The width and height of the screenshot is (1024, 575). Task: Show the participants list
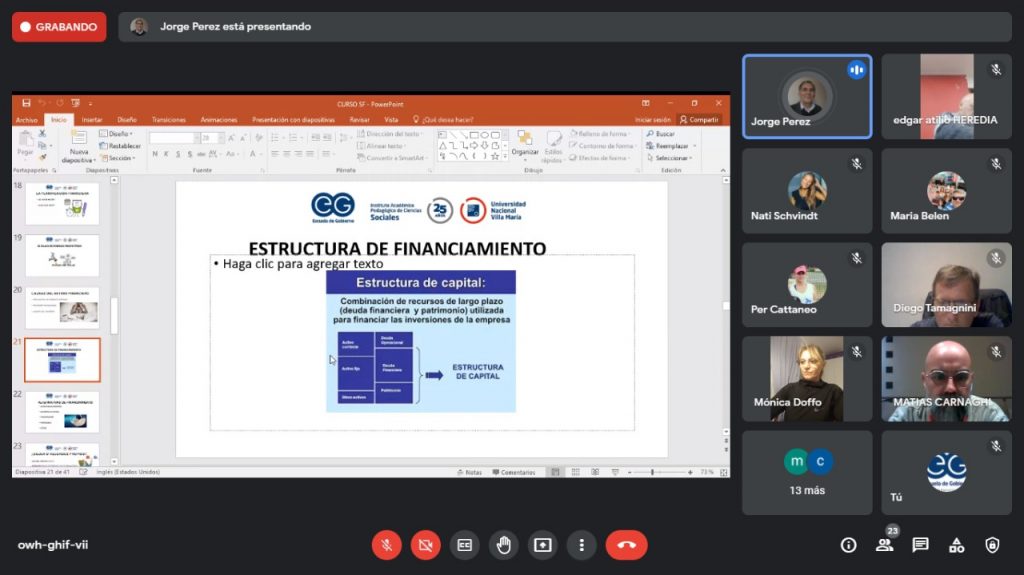point(884,545)
